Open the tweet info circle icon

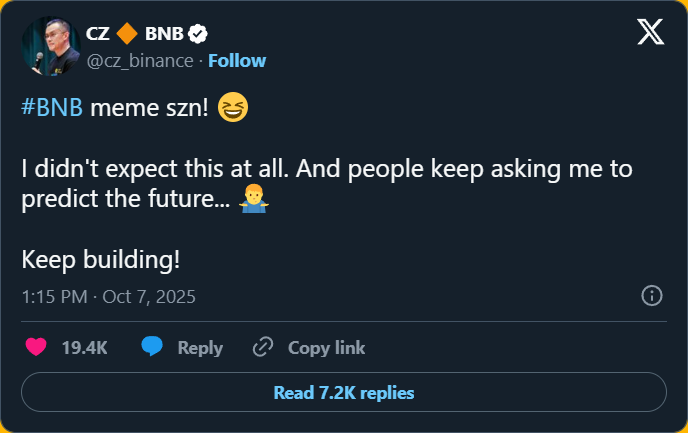point(651,296)
